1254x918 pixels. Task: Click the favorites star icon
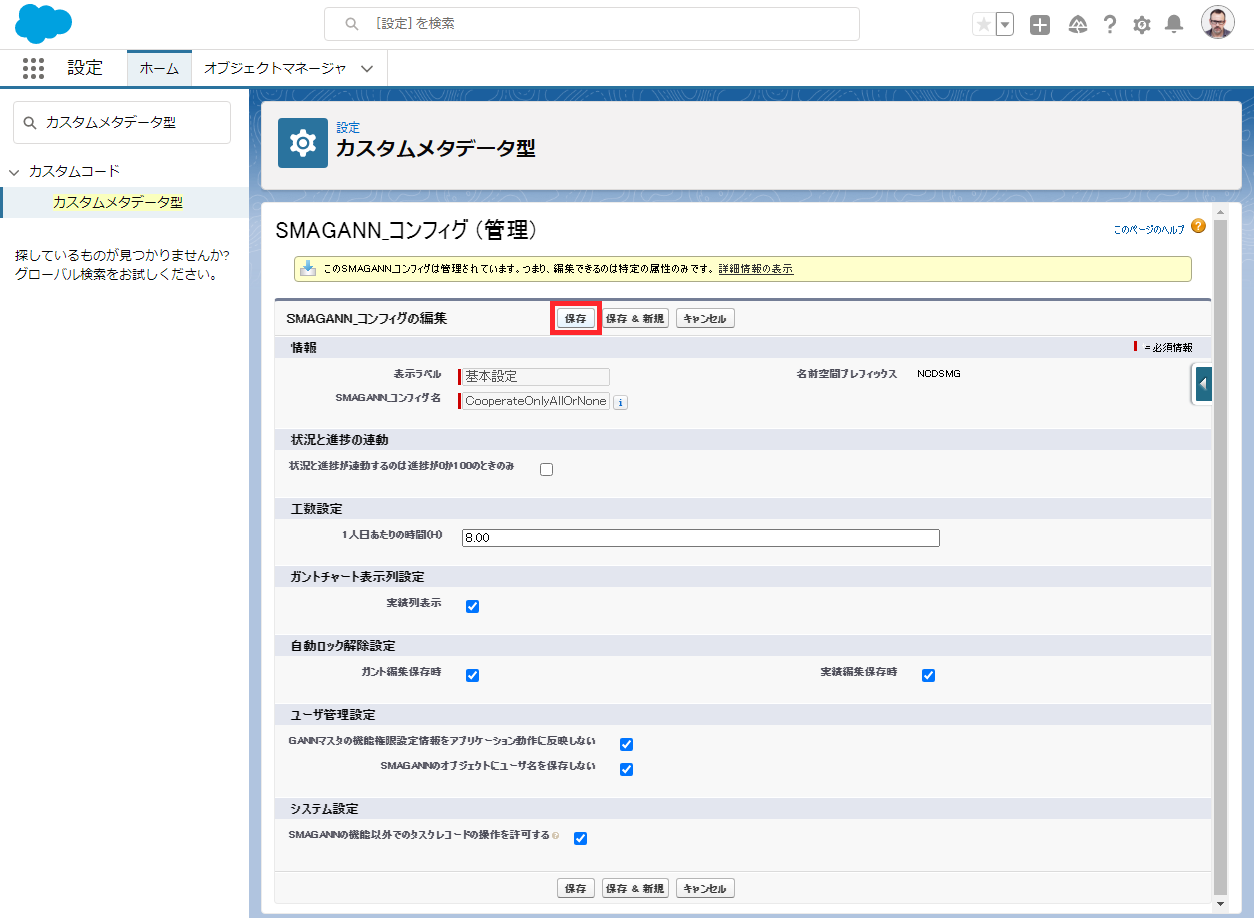(984, 25)
